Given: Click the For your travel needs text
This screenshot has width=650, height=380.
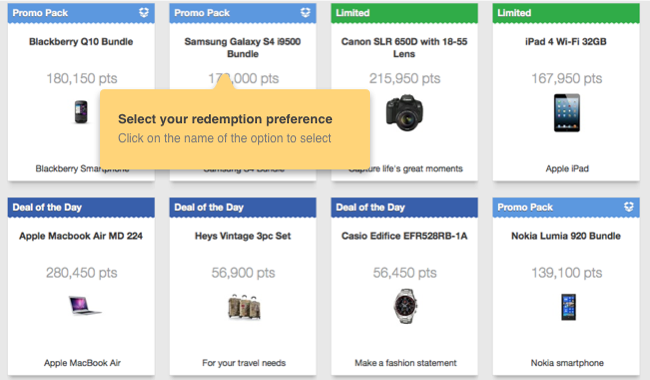Looking at the screenshot, I should pos(244,363).
